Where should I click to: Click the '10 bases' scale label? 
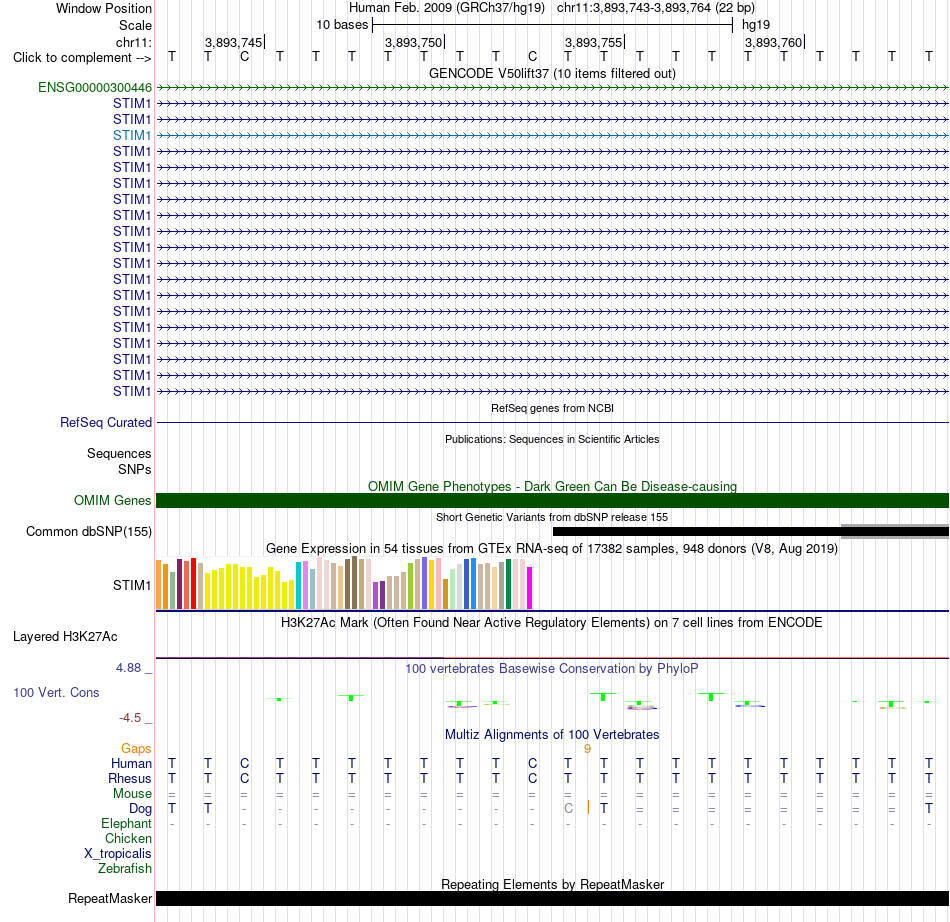click(342, 25)
